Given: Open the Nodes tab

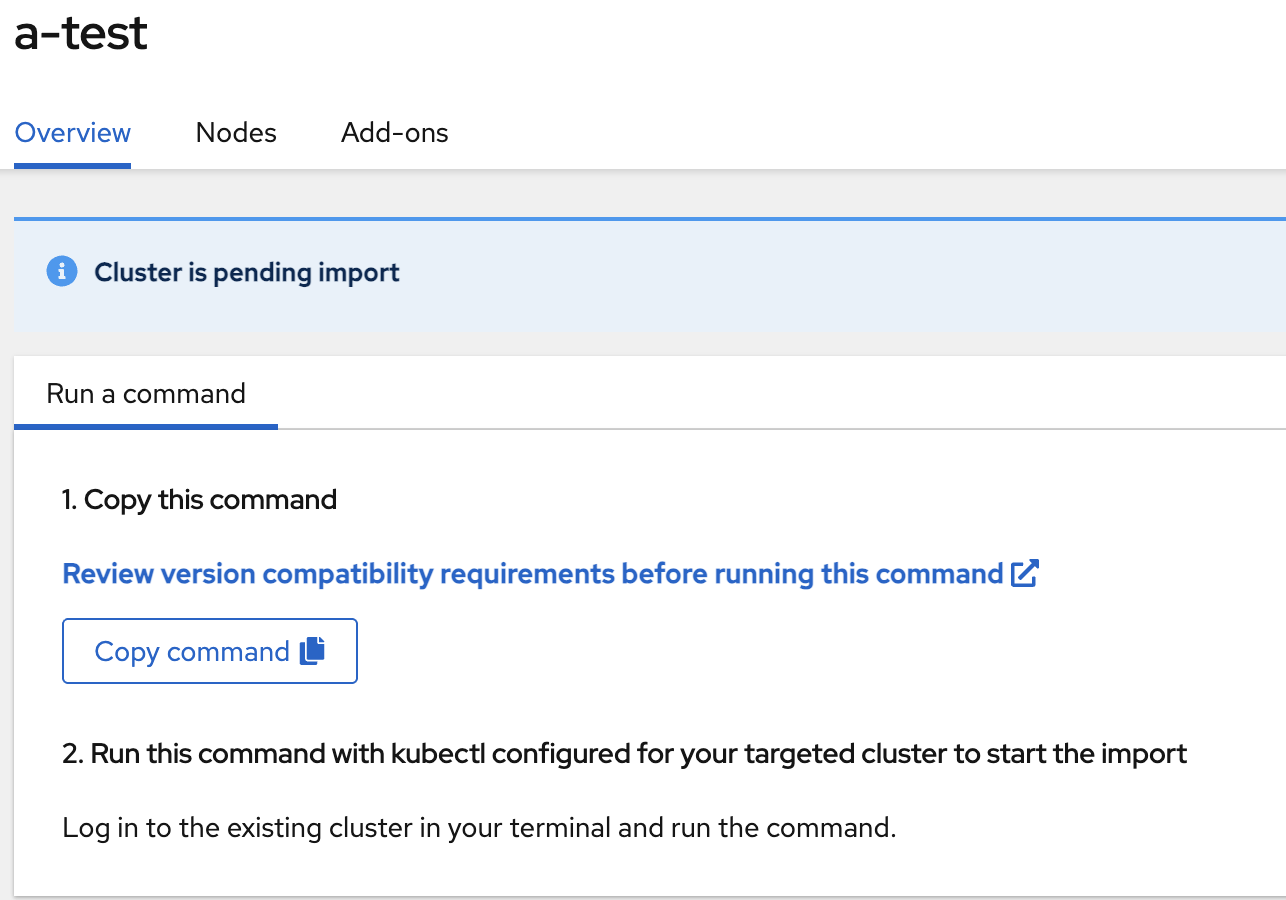Looking at the screenshot, I should click(x=236, y=133).
